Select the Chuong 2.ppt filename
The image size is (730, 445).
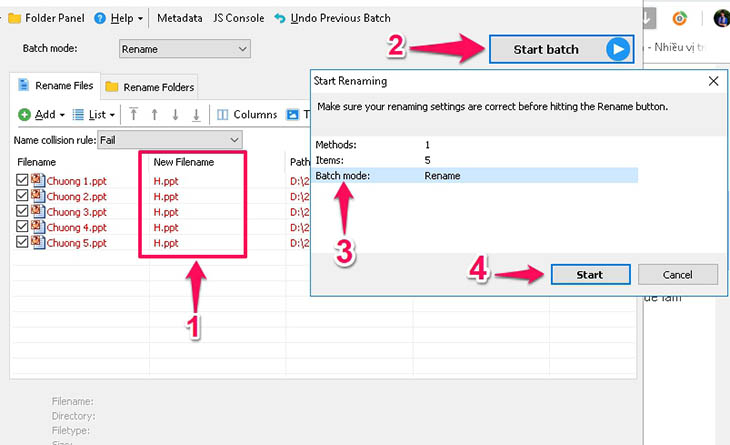pos(76,196)
